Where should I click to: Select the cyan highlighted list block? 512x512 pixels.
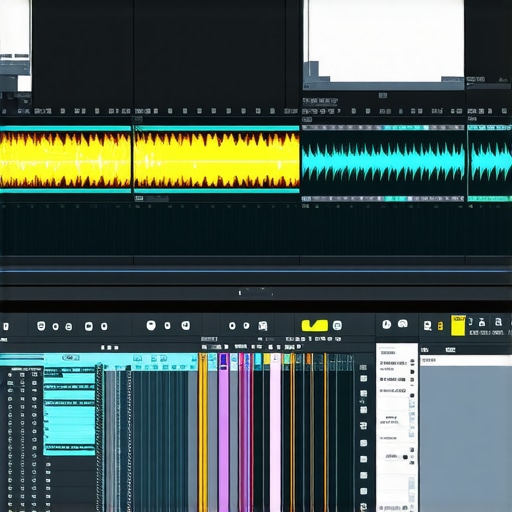pyautogui.click(x=69, y=412)
